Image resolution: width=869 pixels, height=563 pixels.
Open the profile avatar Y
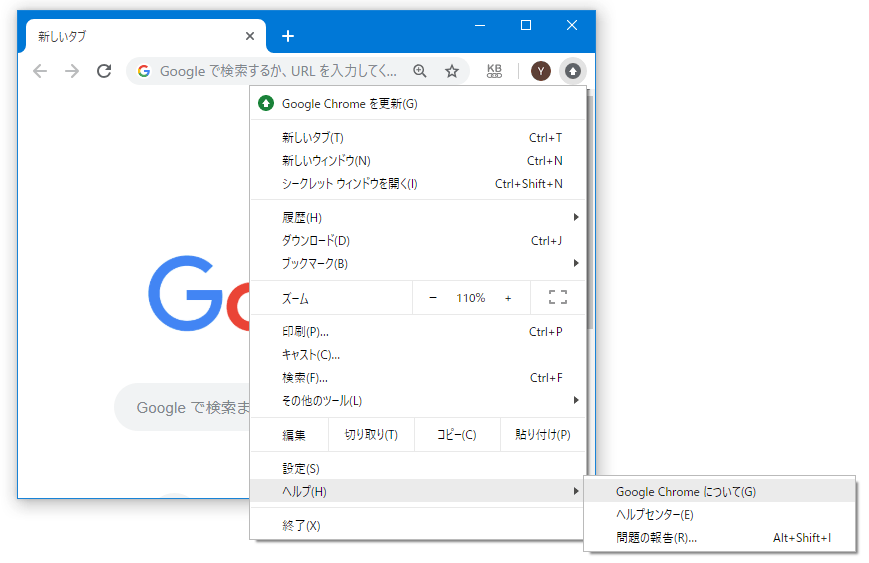click(540, 71)
